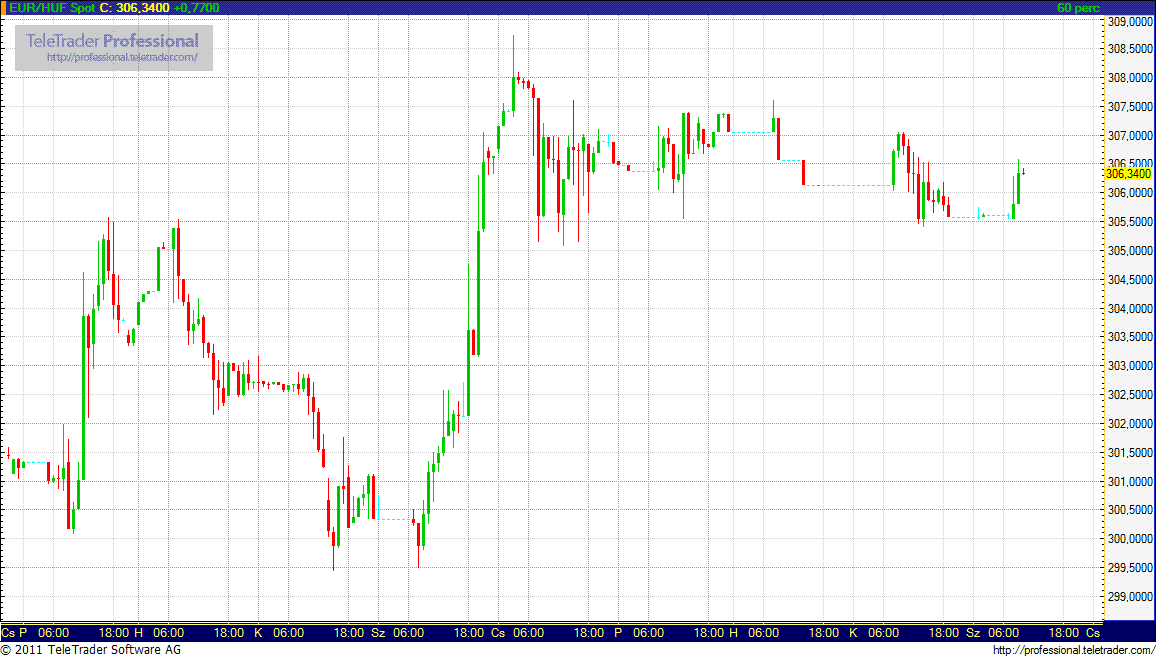Click the small arrow marker beside last candle

[x=1023, y=171]
